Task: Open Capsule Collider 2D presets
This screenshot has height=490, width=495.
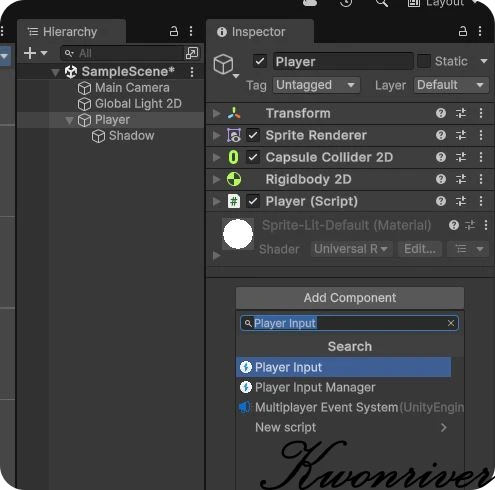Action: click(x=461, y=157)
